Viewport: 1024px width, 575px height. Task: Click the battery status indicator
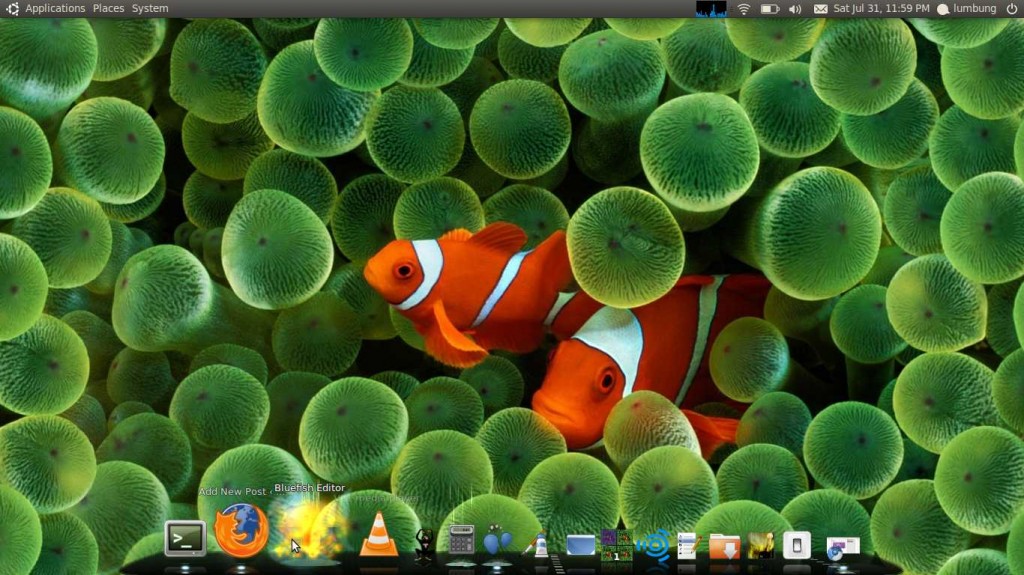770,9
